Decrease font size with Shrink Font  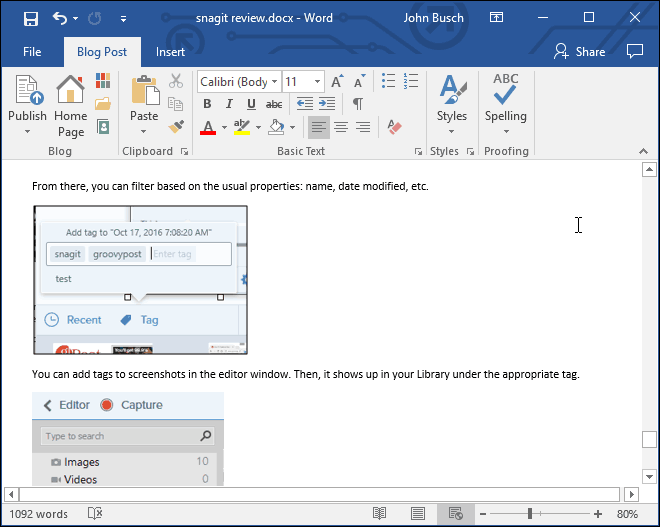pos(359,81)
